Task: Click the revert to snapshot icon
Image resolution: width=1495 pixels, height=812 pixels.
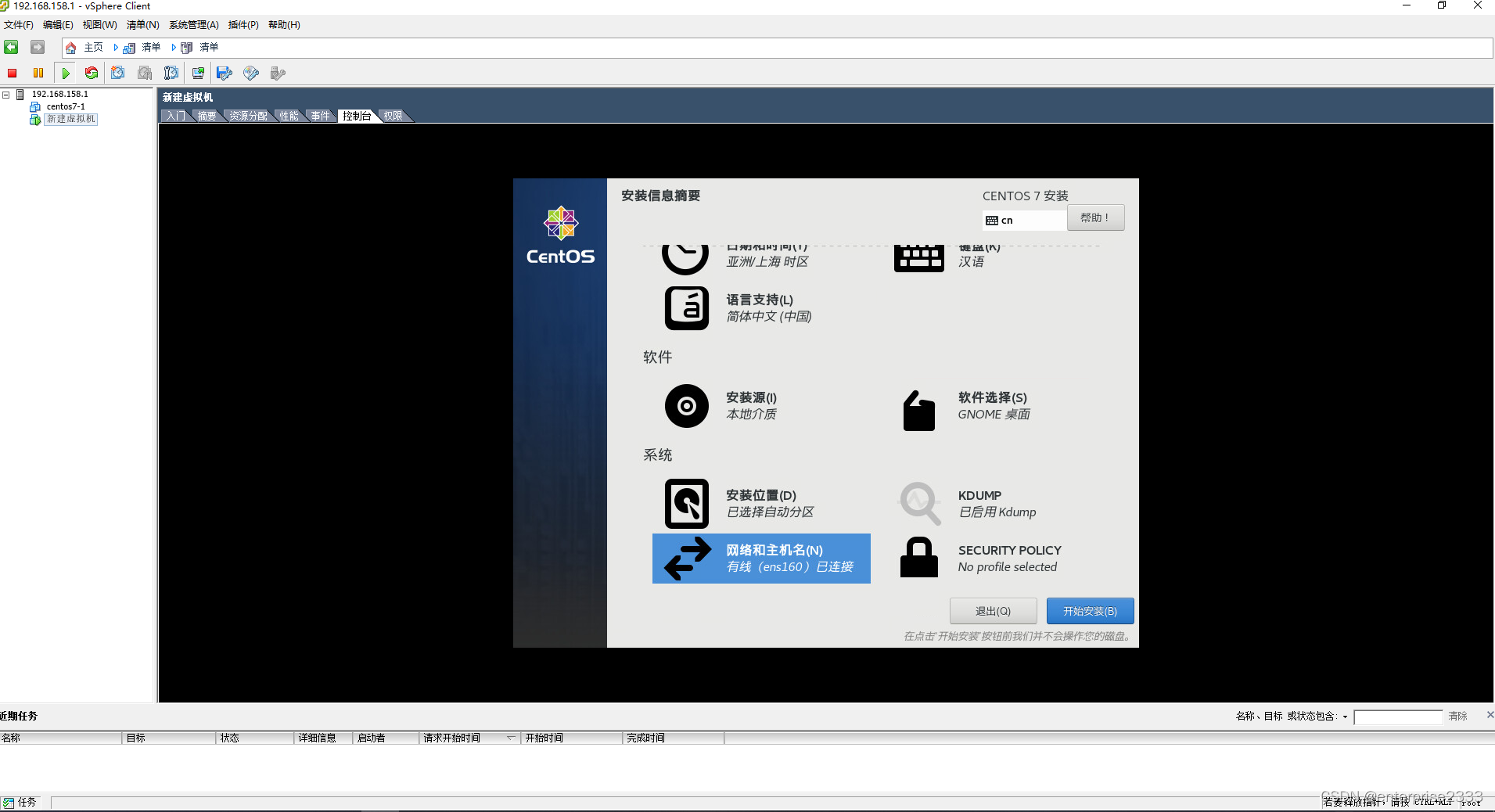Action: [x=145, y=73]
